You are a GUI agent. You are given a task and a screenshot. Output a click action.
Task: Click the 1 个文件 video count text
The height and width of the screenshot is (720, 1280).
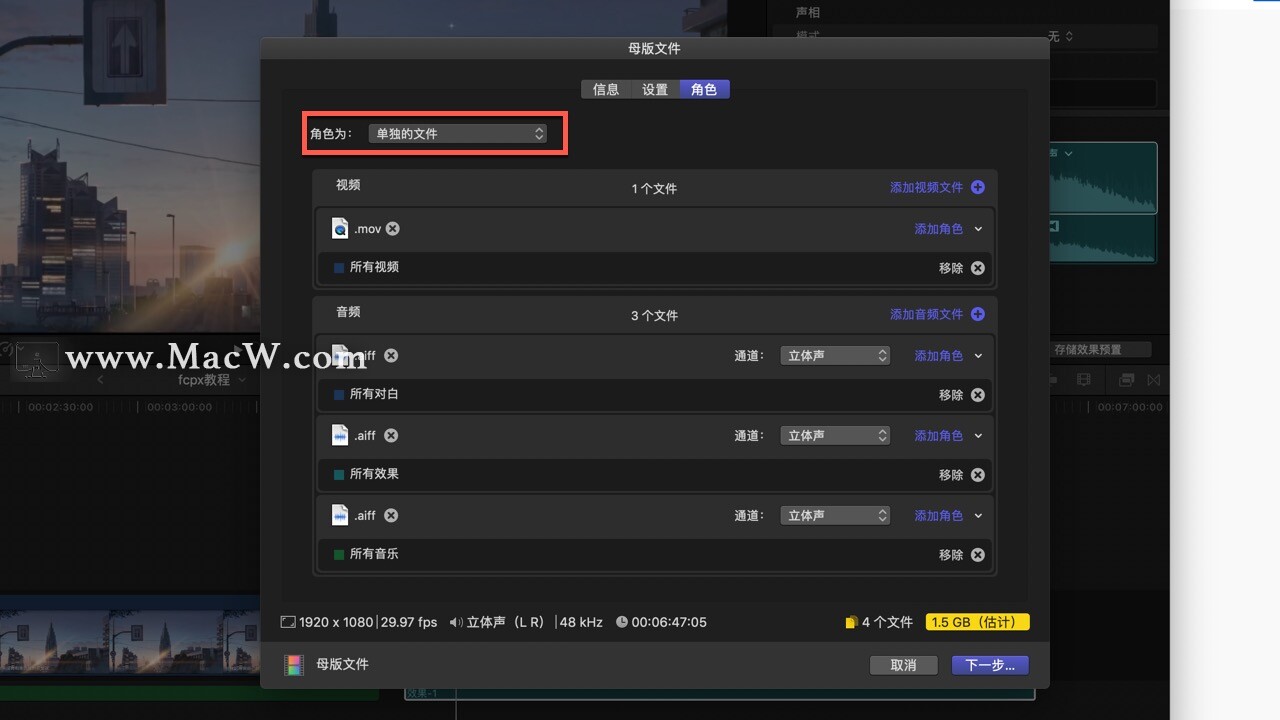point(654,188)
